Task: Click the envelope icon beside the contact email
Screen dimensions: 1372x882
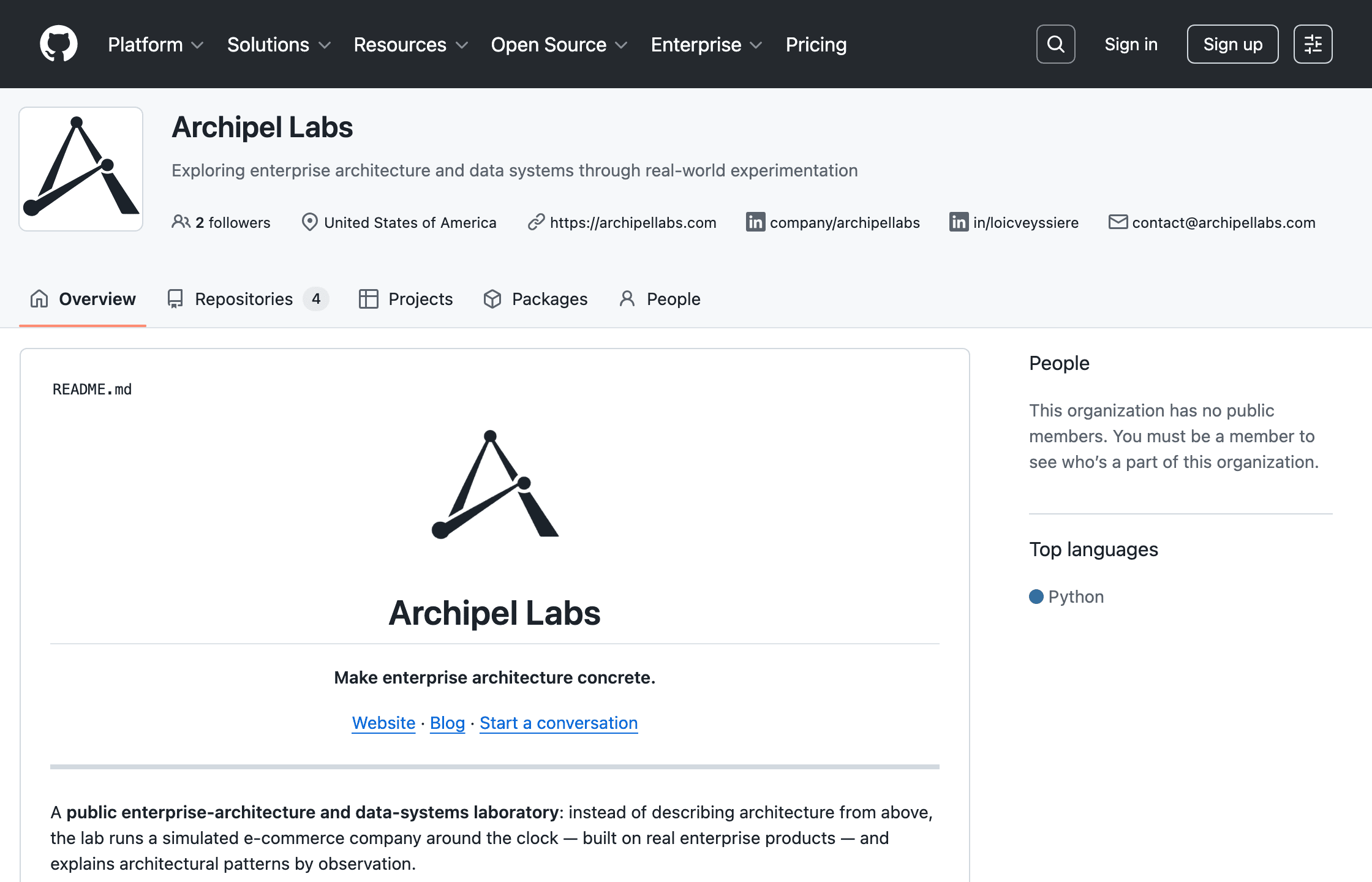Action: pyautogui.click(x=1118, y=222)
